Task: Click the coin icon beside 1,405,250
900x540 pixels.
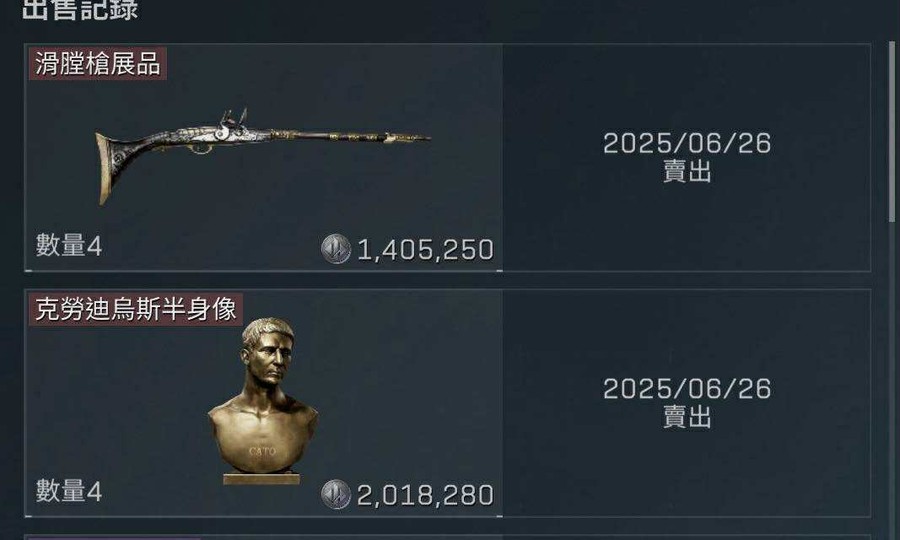Action: (x=336, y=249)
